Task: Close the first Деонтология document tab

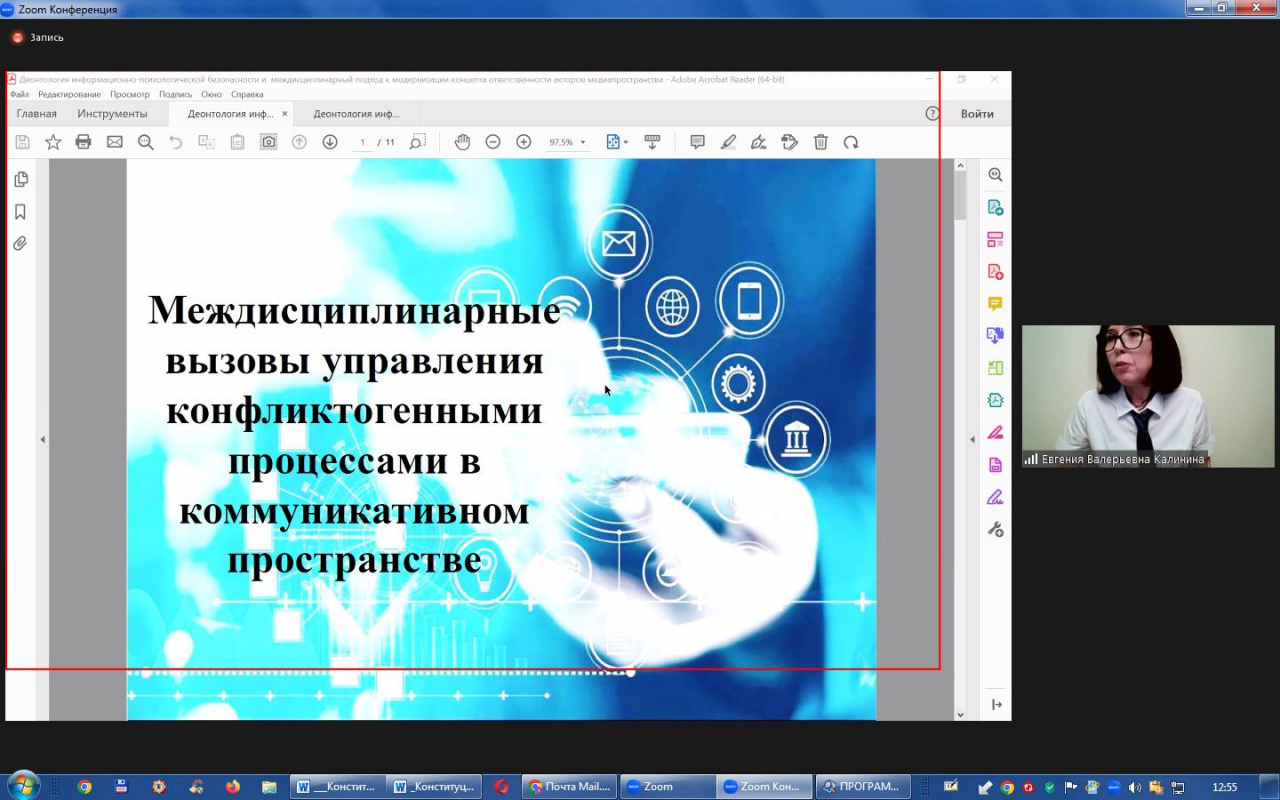Action: point(285,114)
